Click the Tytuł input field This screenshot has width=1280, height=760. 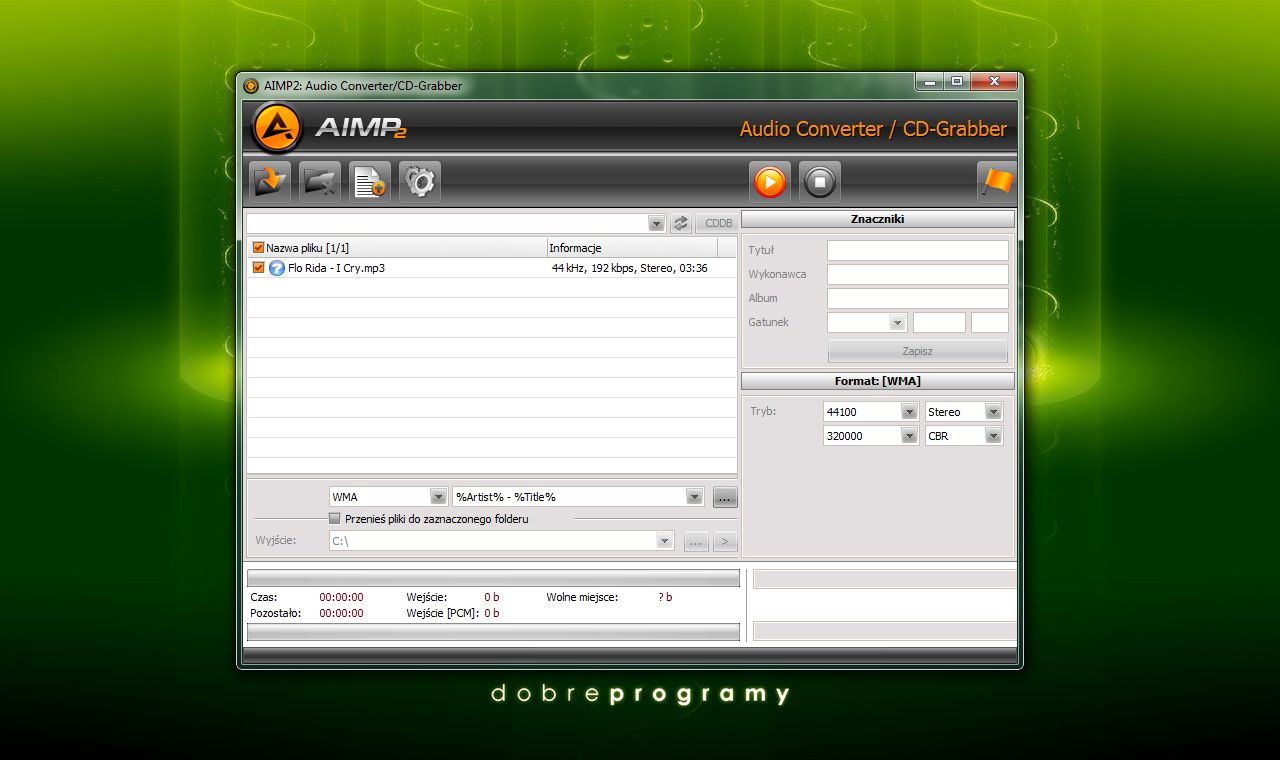point(918,250)
